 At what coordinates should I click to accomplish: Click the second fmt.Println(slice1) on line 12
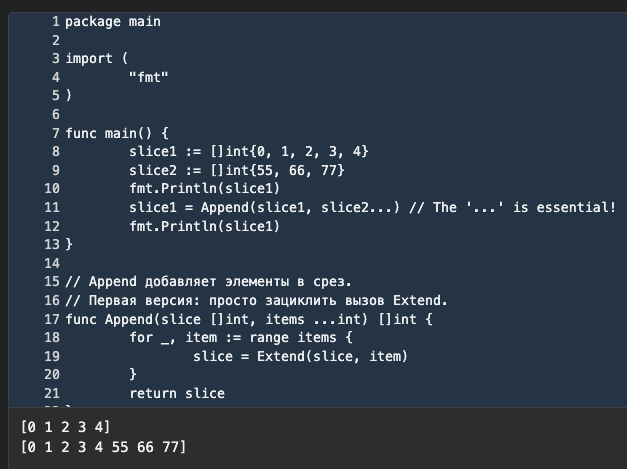pos(204,226)
